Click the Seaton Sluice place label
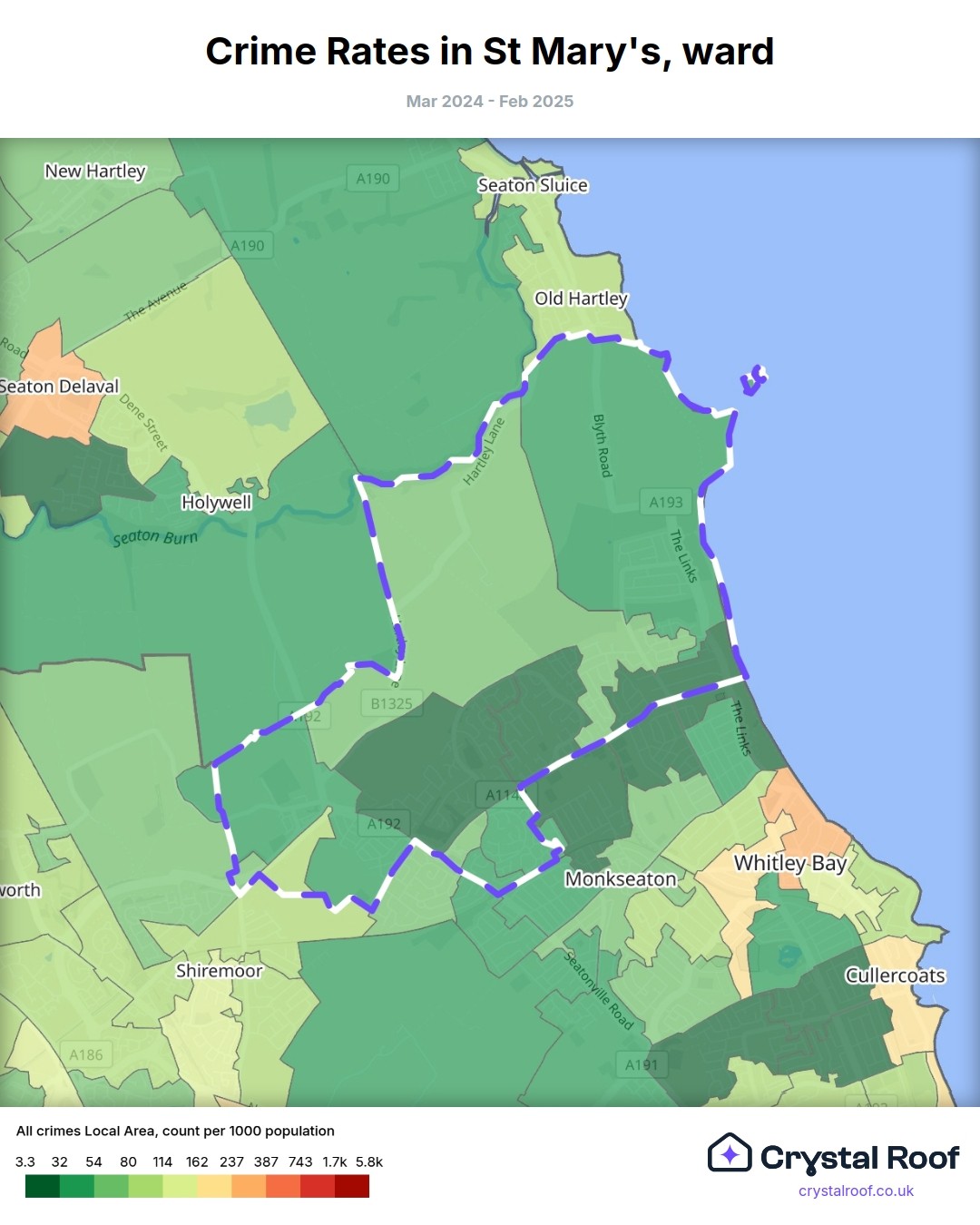Image resolution: width=980 pixels, height=1225 pixels. [533, 185]
